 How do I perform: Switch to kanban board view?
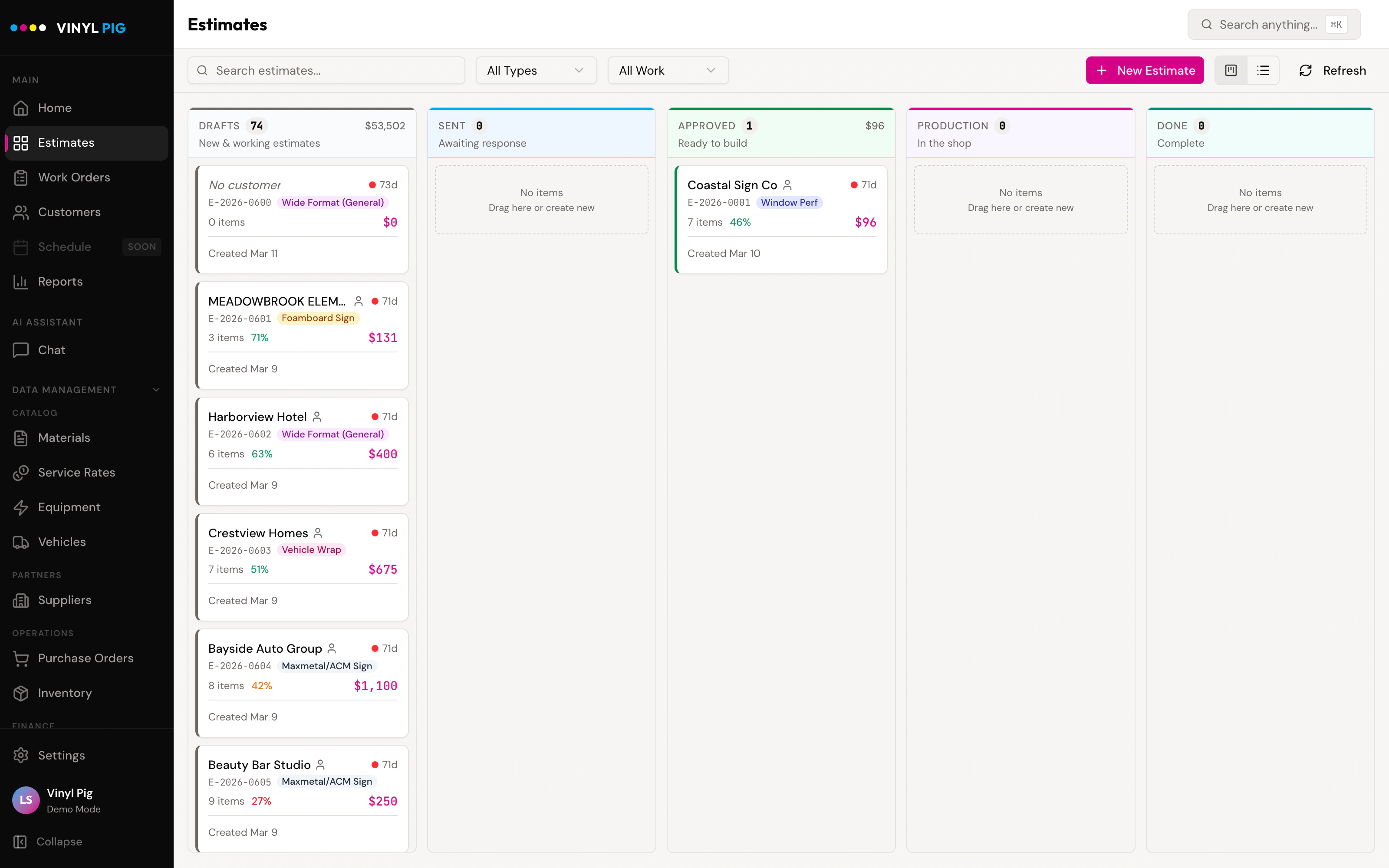point(1231,71)
